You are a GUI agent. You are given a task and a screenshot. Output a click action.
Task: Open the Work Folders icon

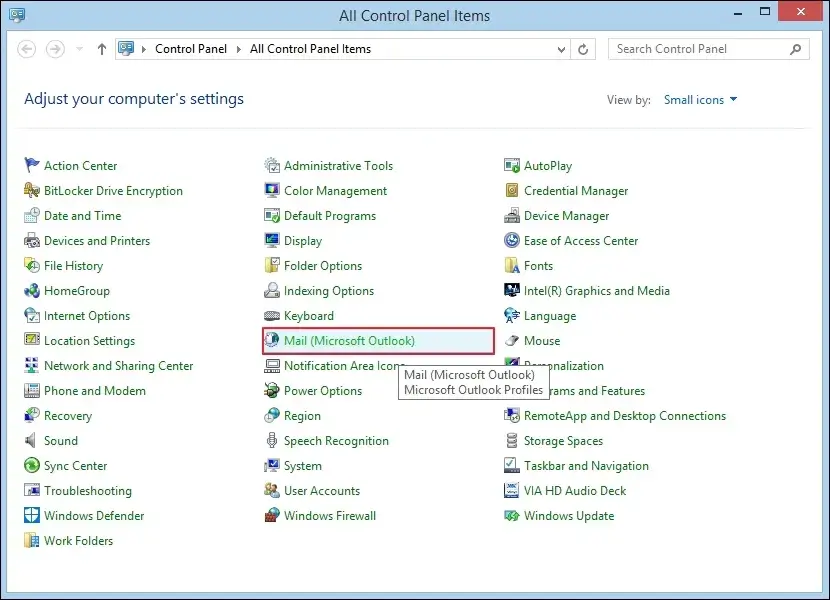(32, 540)
